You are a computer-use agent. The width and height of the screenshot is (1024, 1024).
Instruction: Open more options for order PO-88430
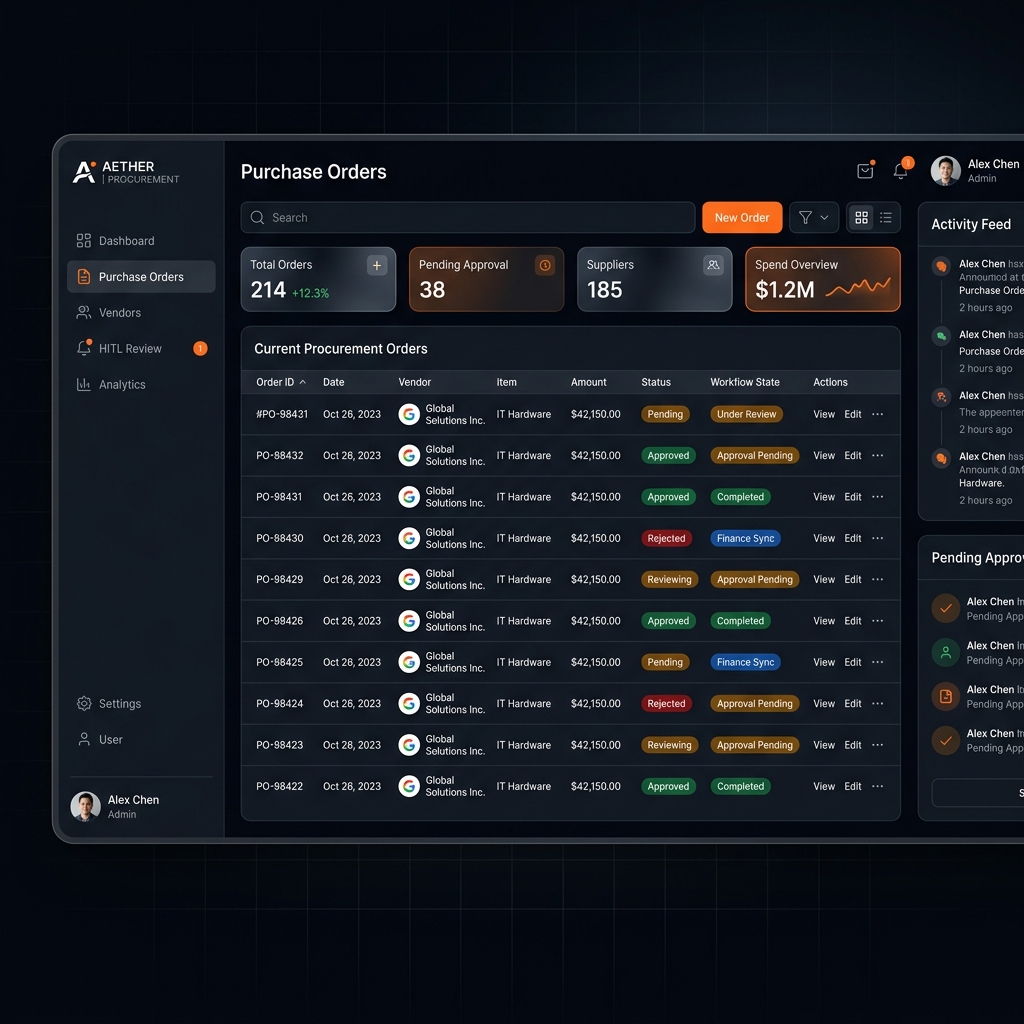click(x=877, y=538)
